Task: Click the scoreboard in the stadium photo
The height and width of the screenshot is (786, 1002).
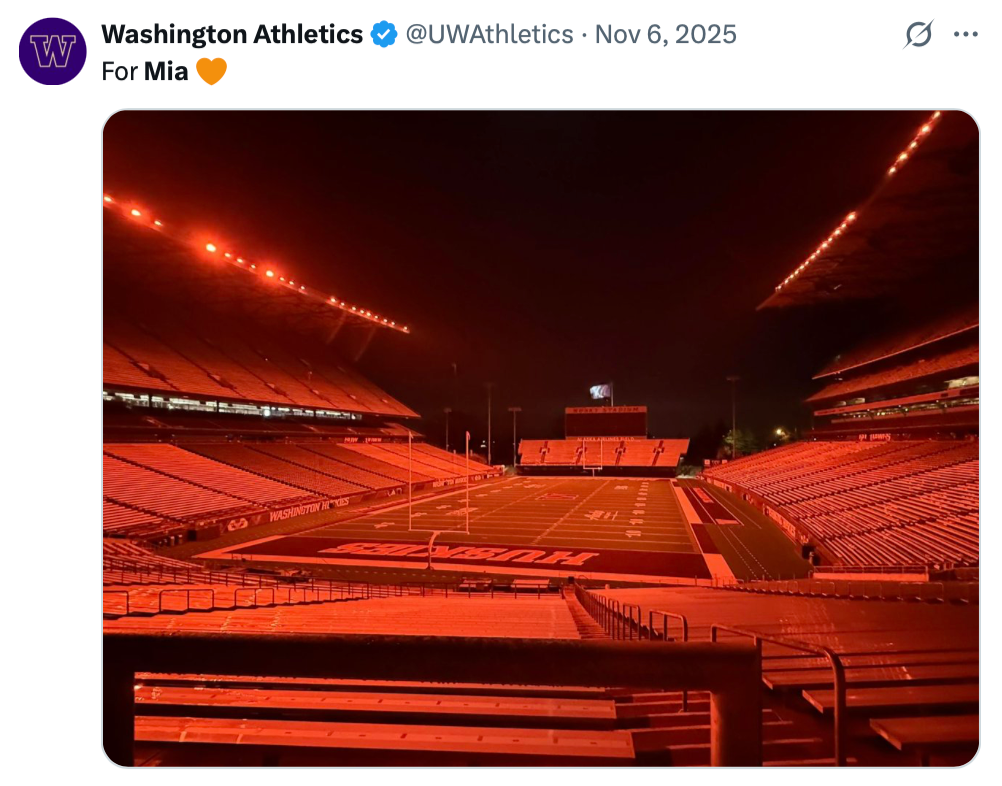Action: coord(606,421)
